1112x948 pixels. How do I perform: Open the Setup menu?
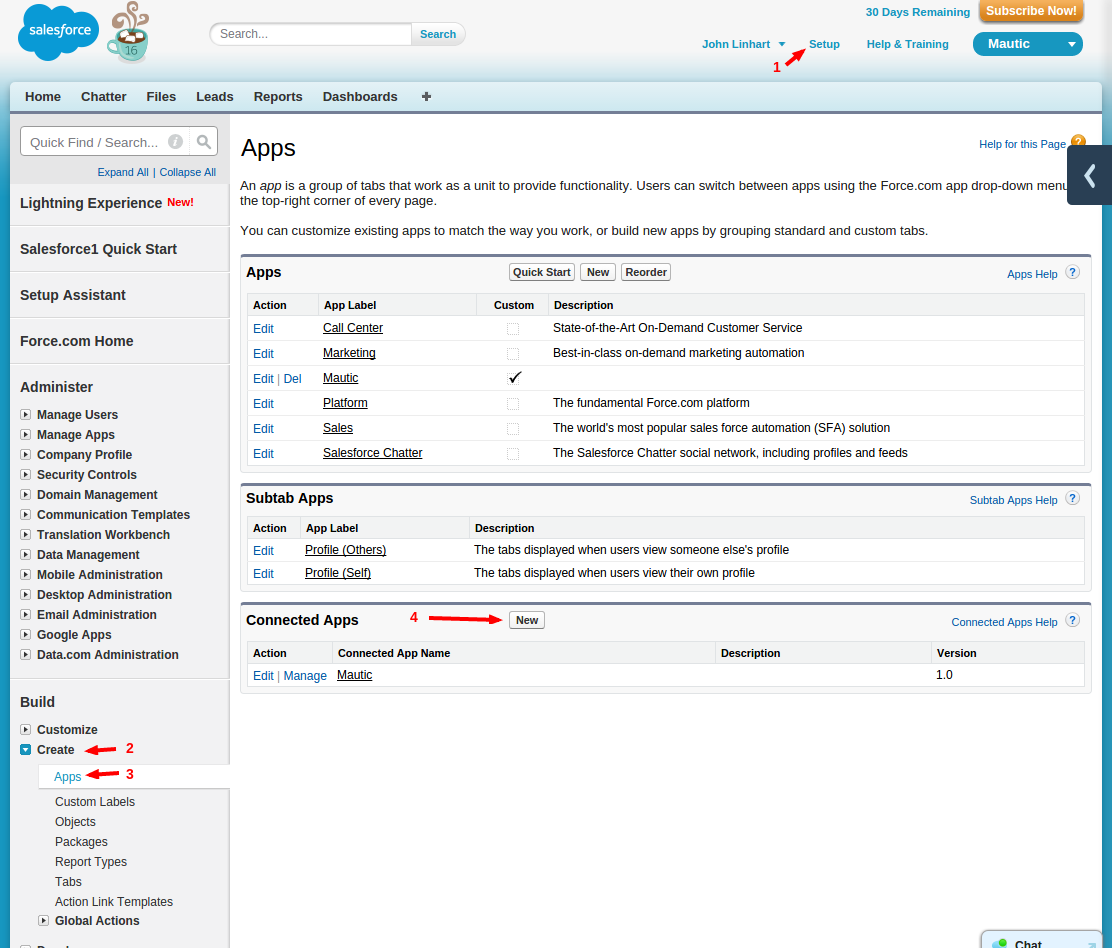[824, 44]
